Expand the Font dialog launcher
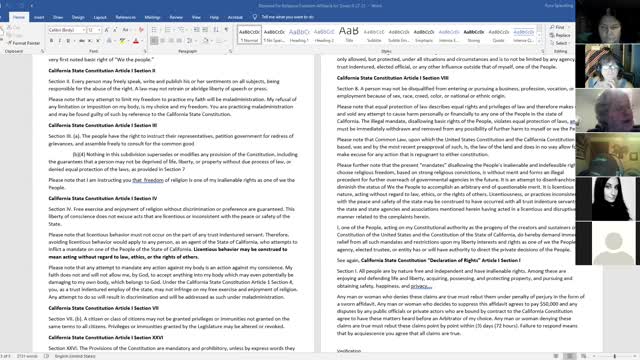Image resolution: width=640 pixels, height=360 pixels. click(x=145, y=51)
